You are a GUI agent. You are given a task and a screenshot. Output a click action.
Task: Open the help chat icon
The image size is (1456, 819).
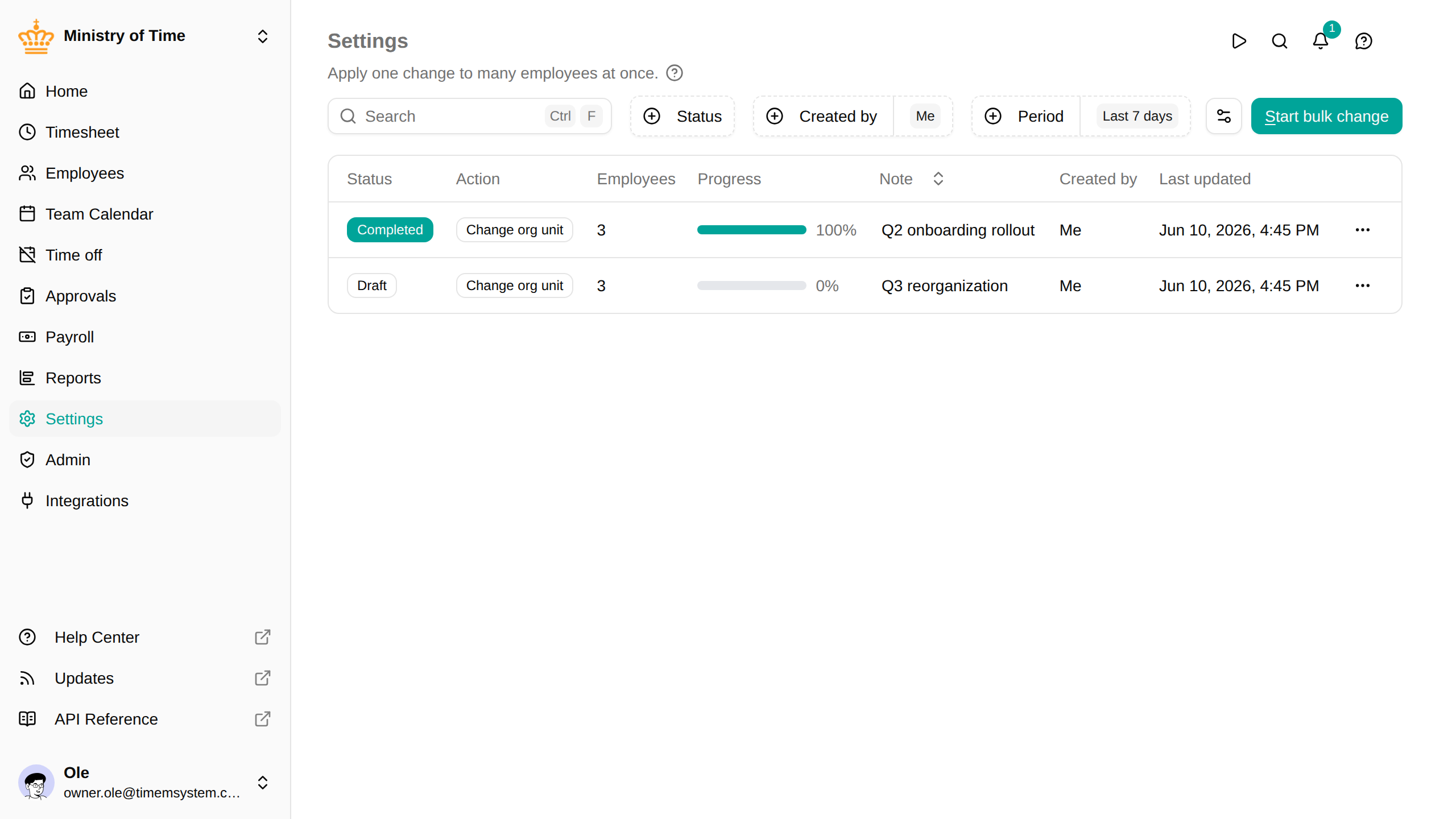(x=1364, y=41)
